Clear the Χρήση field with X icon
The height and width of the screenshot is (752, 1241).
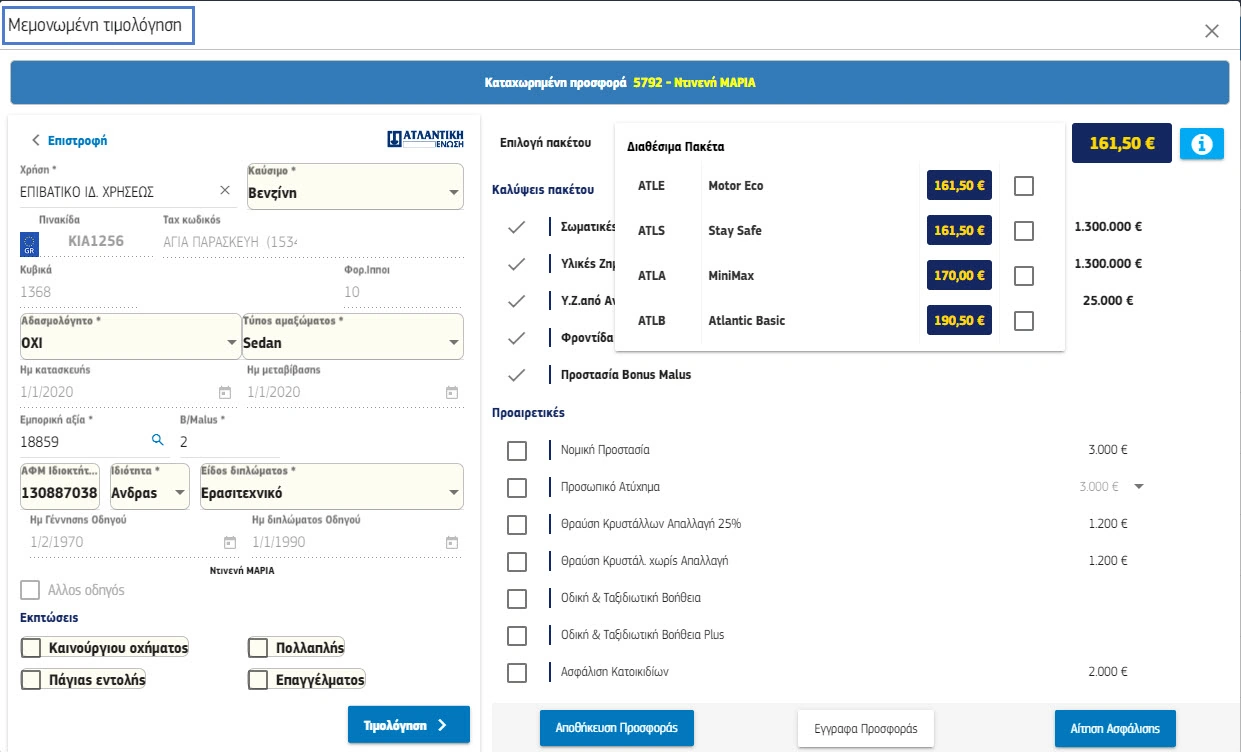pos(225,191)
